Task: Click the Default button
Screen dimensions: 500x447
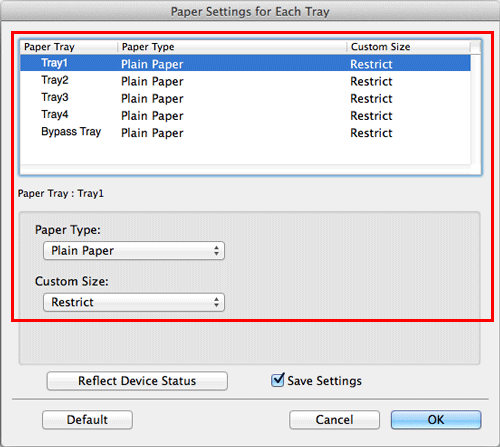Action: (87, 420)
